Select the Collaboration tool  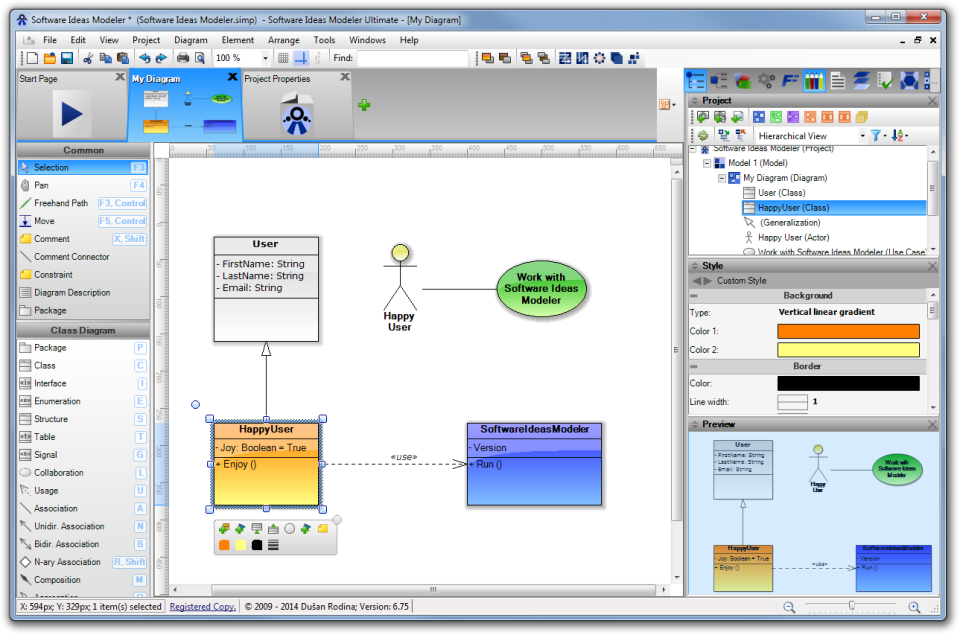click(83, 473)
